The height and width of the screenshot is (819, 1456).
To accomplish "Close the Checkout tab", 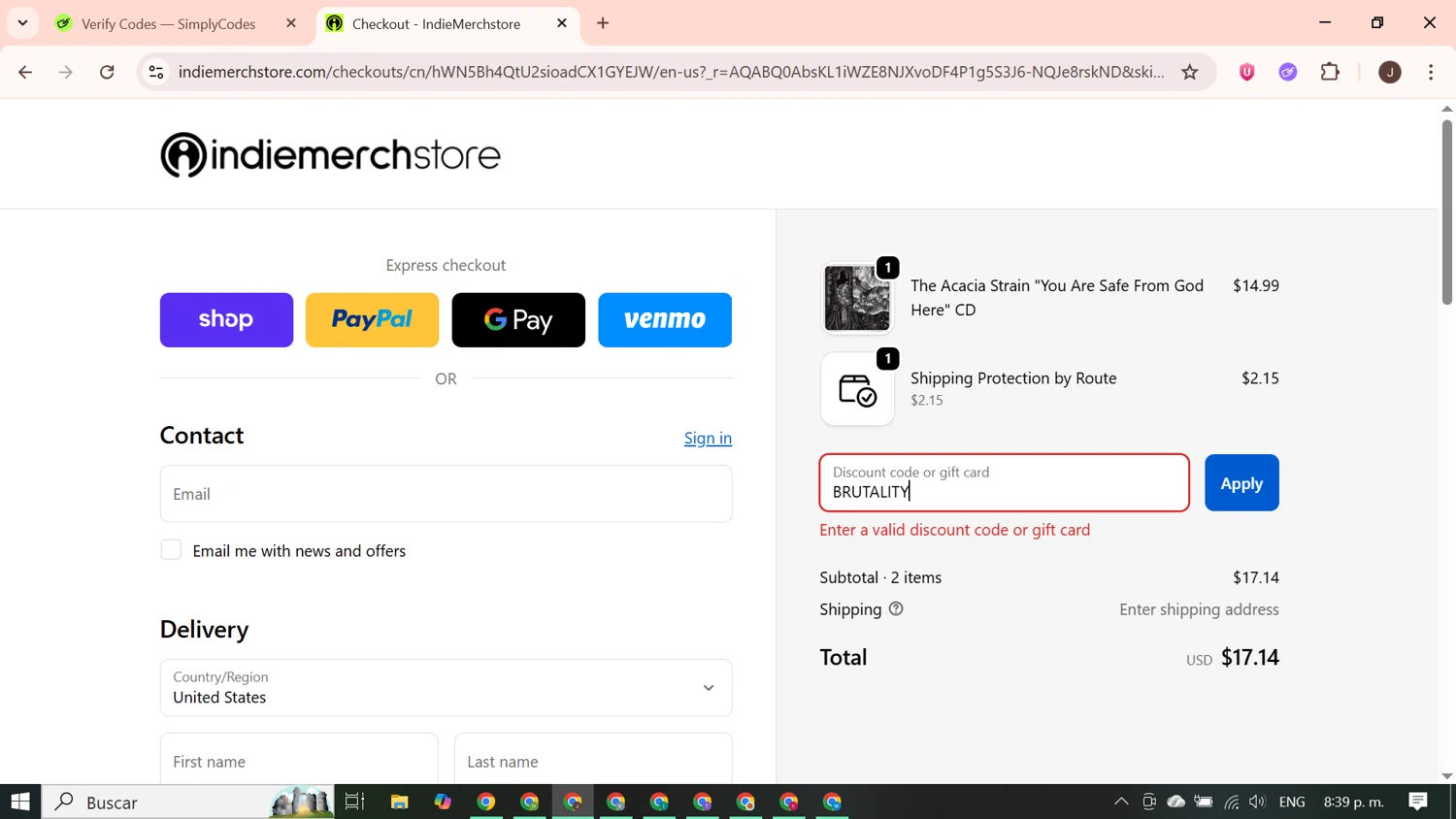I will [562, 23].
